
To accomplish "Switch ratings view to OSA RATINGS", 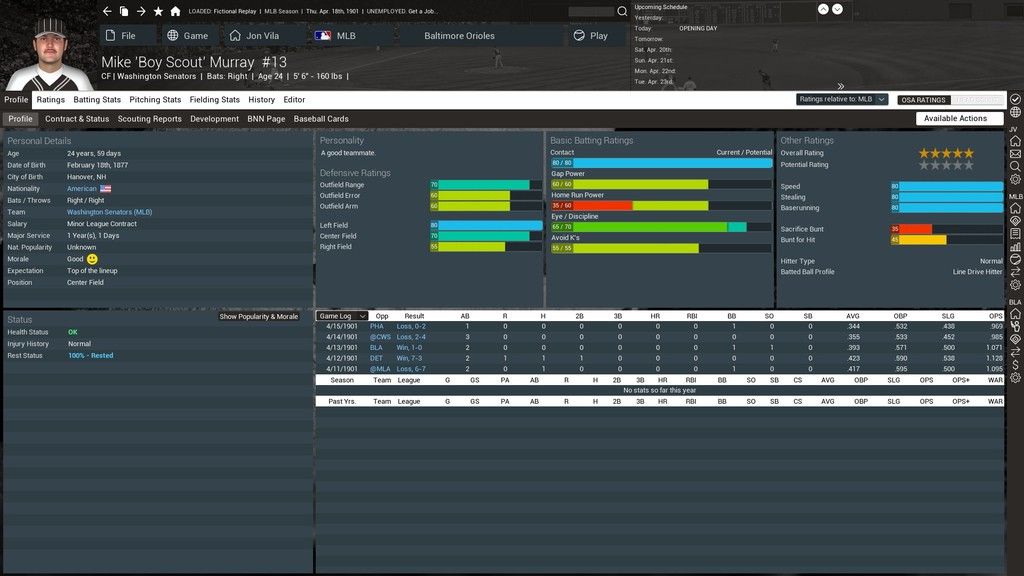I will 922,100.
